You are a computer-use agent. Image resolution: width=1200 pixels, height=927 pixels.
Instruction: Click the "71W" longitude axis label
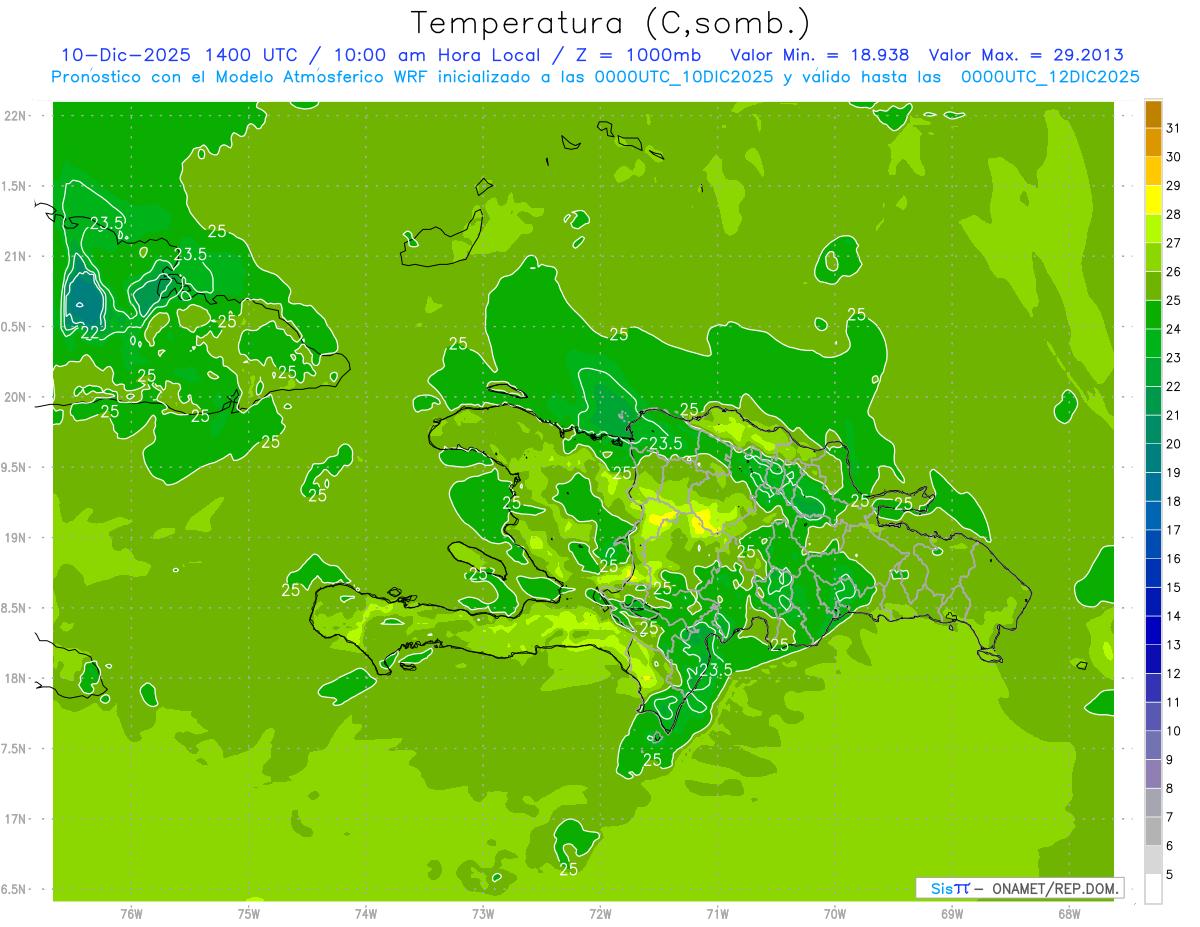pos(717,914)
